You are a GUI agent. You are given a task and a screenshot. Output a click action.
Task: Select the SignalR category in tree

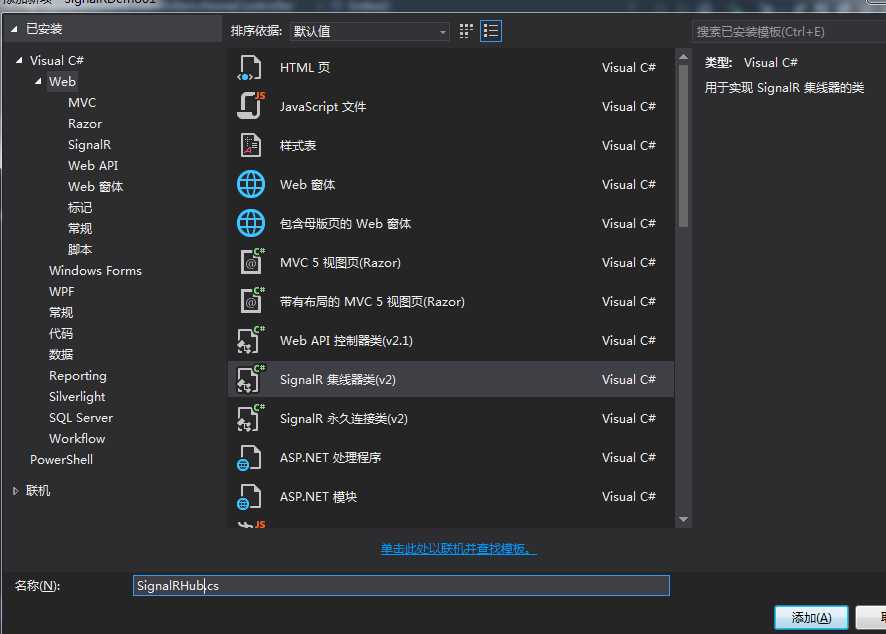tap(89, 145)
